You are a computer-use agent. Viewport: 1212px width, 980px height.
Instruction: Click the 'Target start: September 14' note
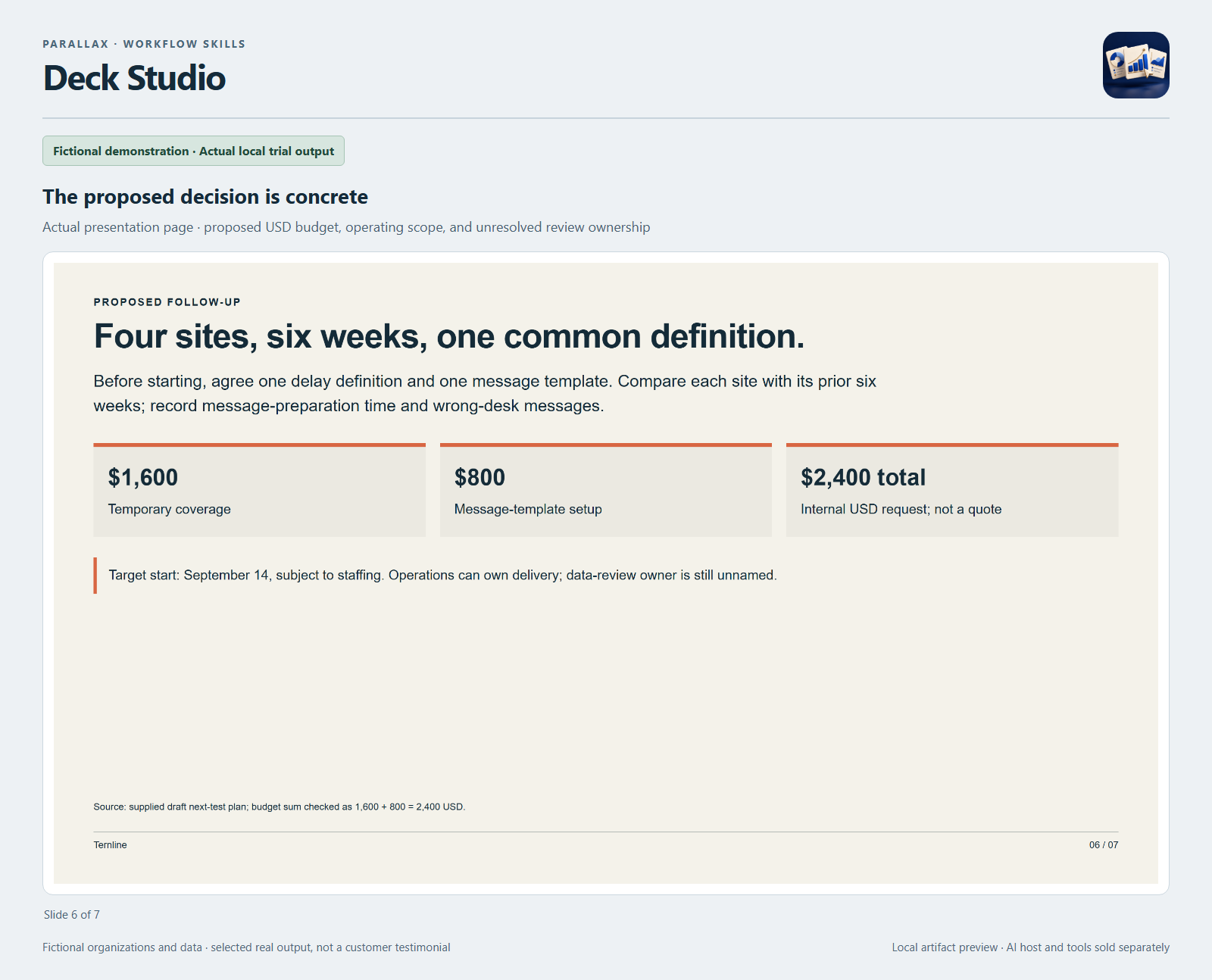pyautogui.click(x=442, y=575)
